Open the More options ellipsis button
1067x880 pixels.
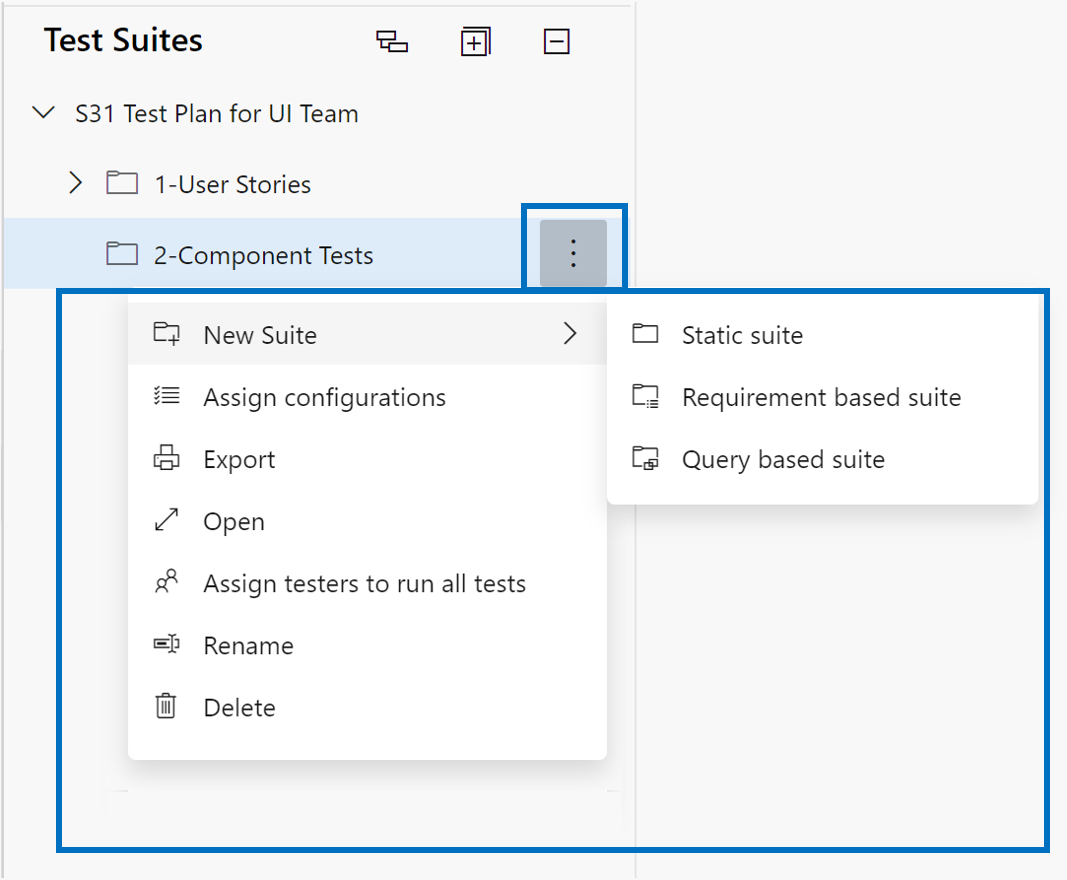(x=573, y=254)
